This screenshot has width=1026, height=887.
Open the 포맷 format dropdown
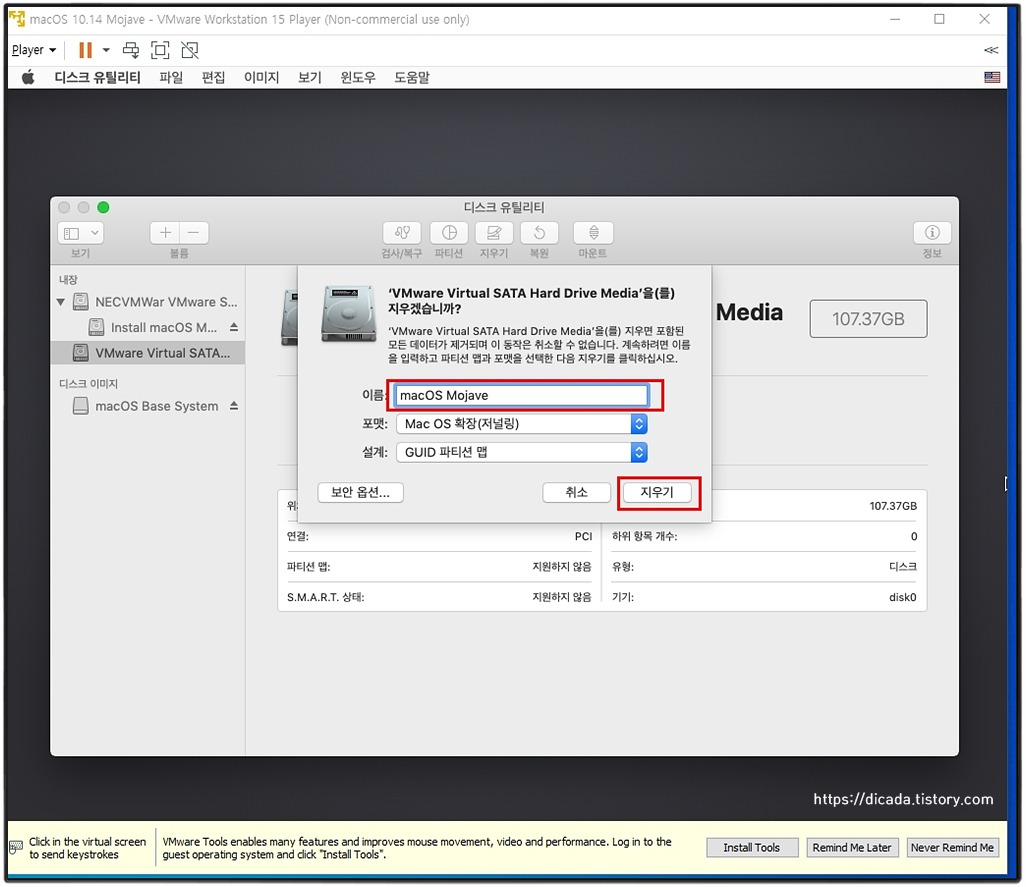pos(522,424)
